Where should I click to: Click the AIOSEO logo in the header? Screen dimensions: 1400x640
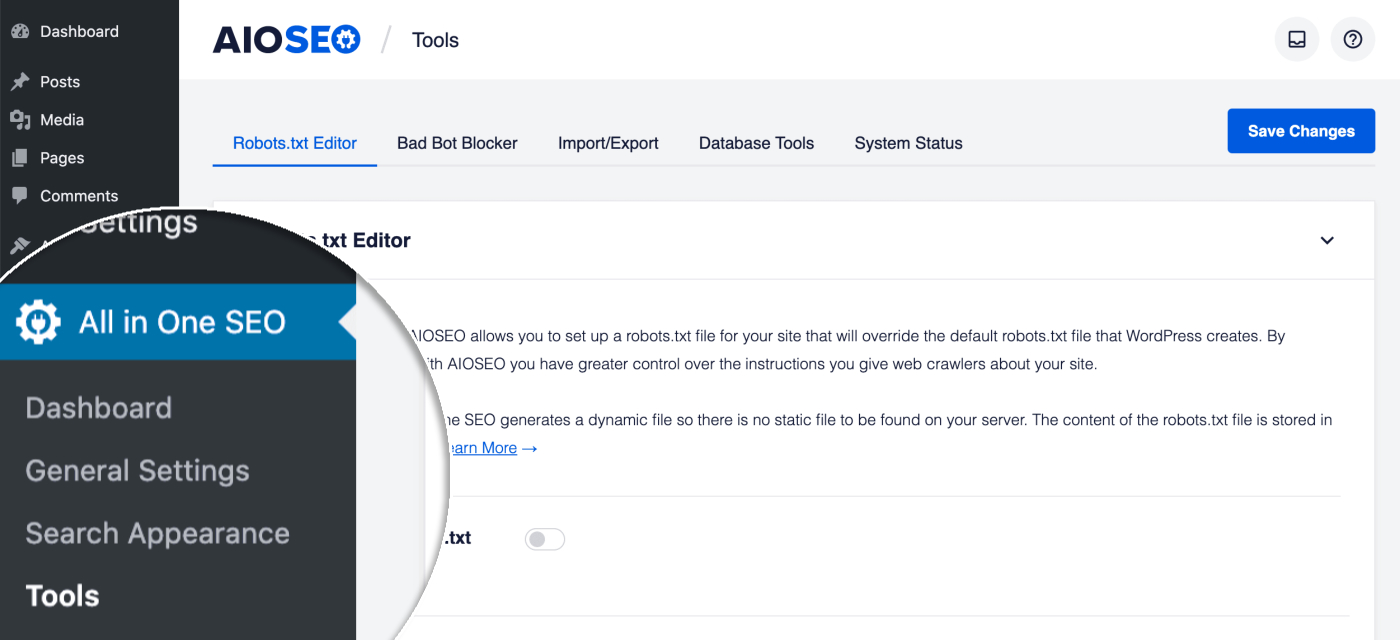point(286,39)
